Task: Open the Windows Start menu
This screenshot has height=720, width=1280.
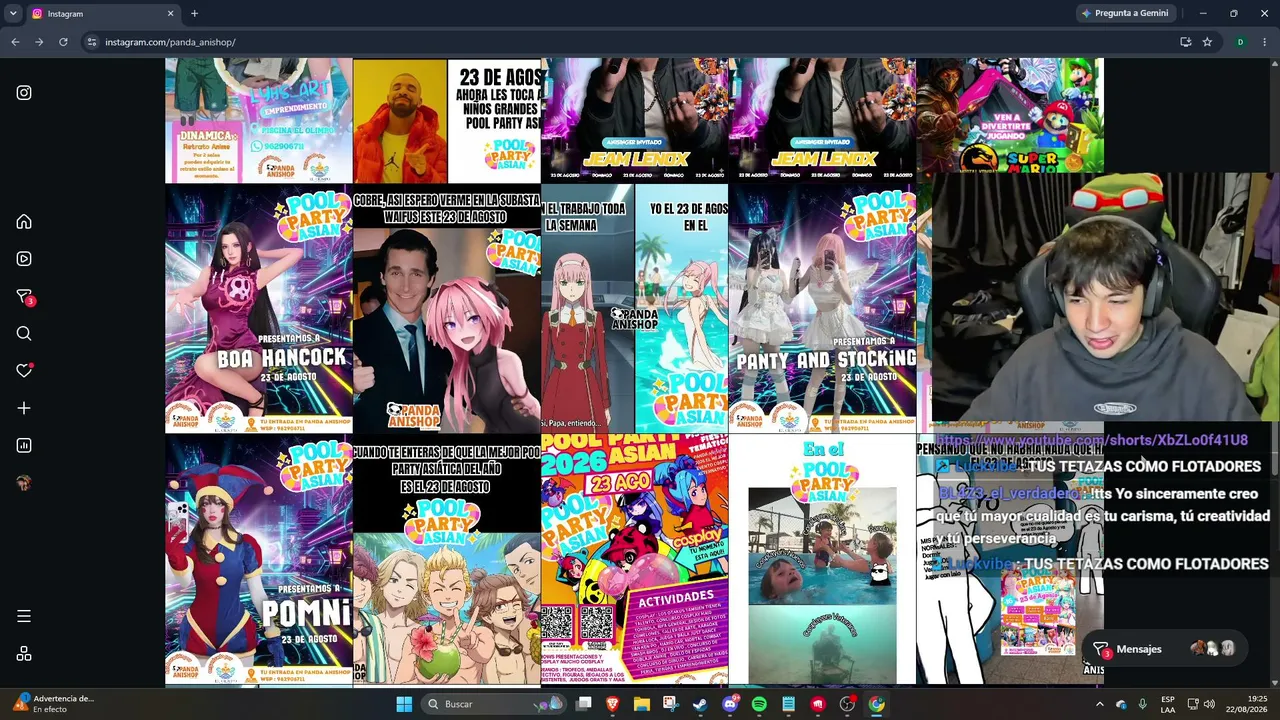Action: (x=404, y=704)
